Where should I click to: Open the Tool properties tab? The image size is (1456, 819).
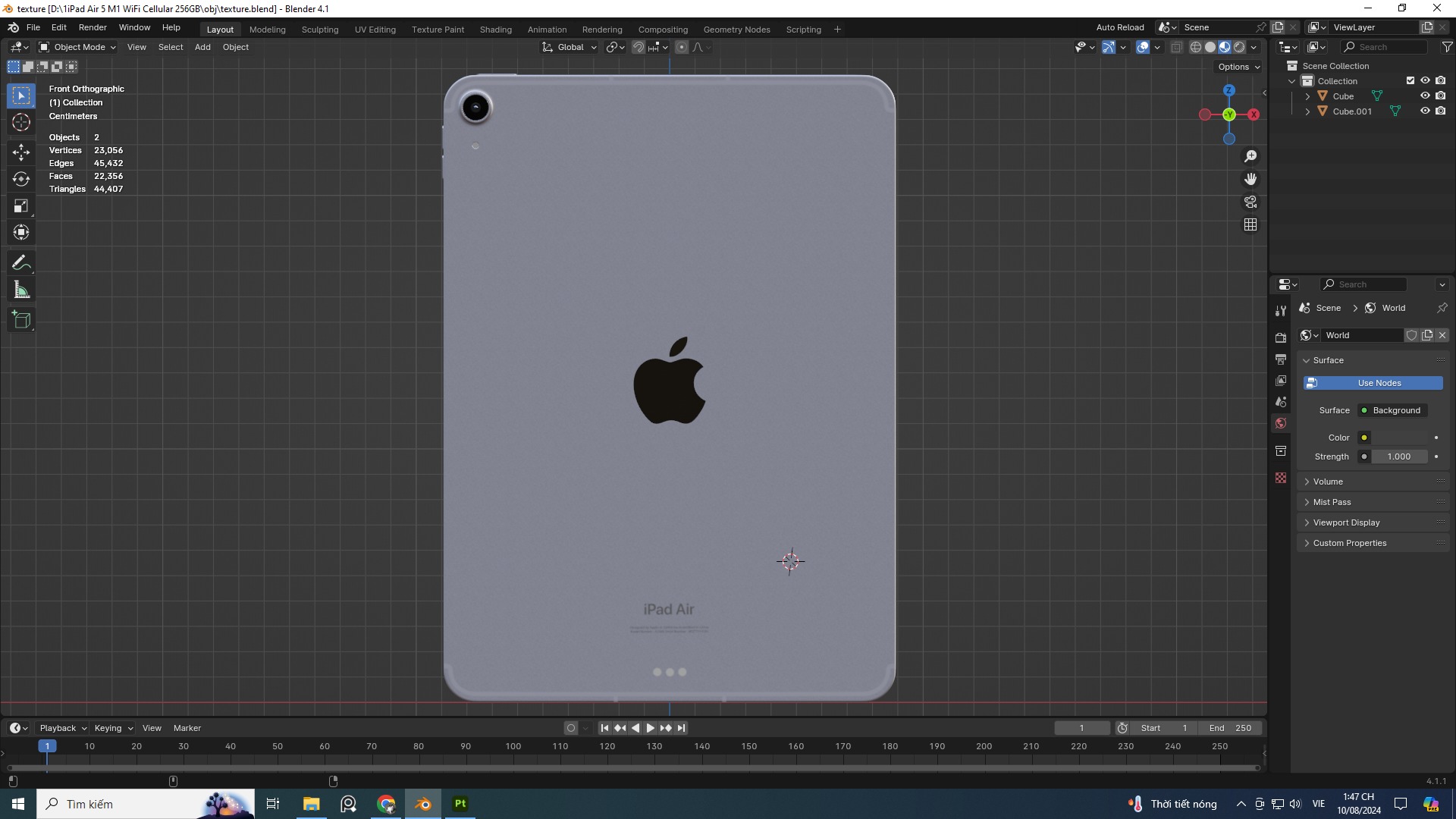pos(1281,311)
